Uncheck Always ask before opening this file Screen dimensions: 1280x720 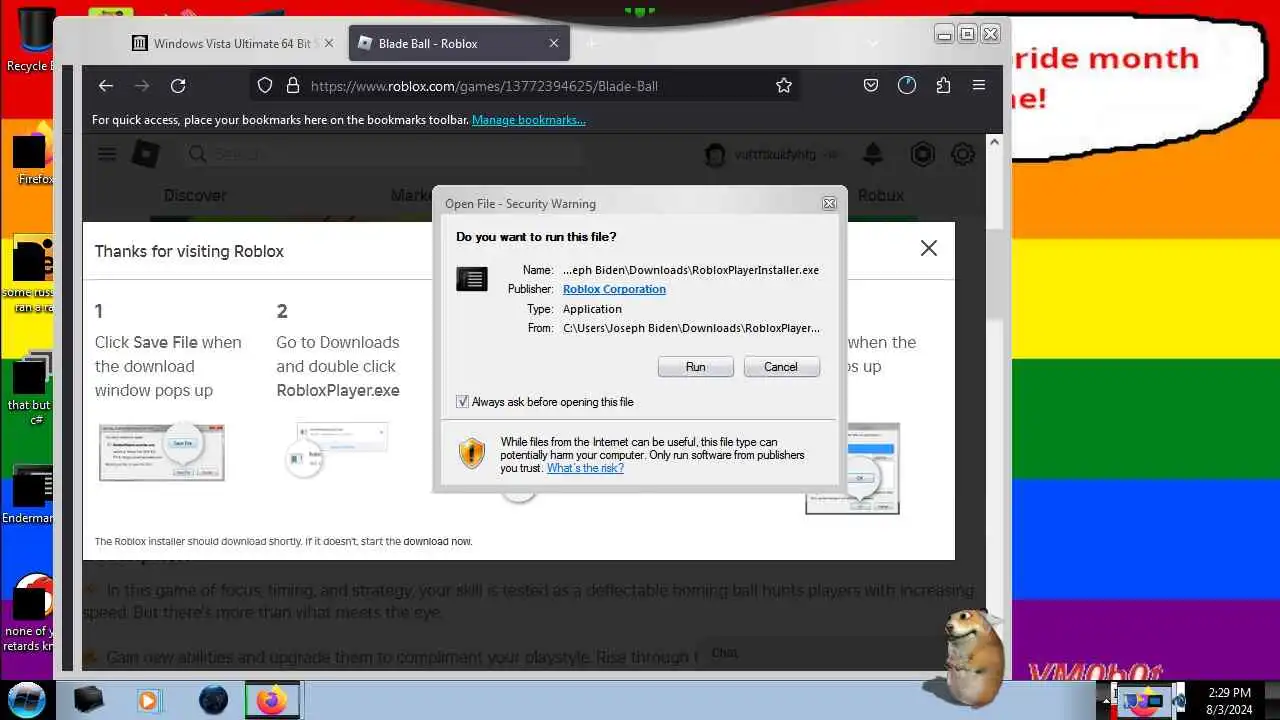[462, 402]
